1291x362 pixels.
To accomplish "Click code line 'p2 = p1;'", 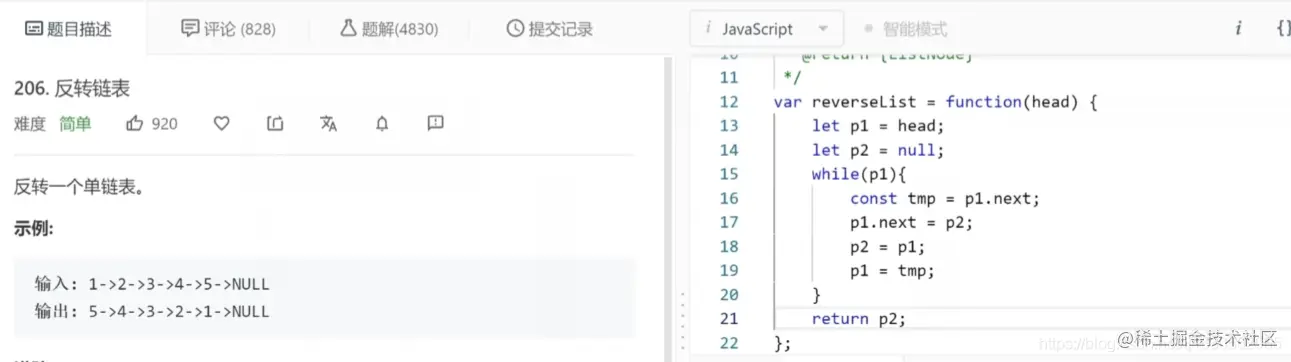I will 888,246.
